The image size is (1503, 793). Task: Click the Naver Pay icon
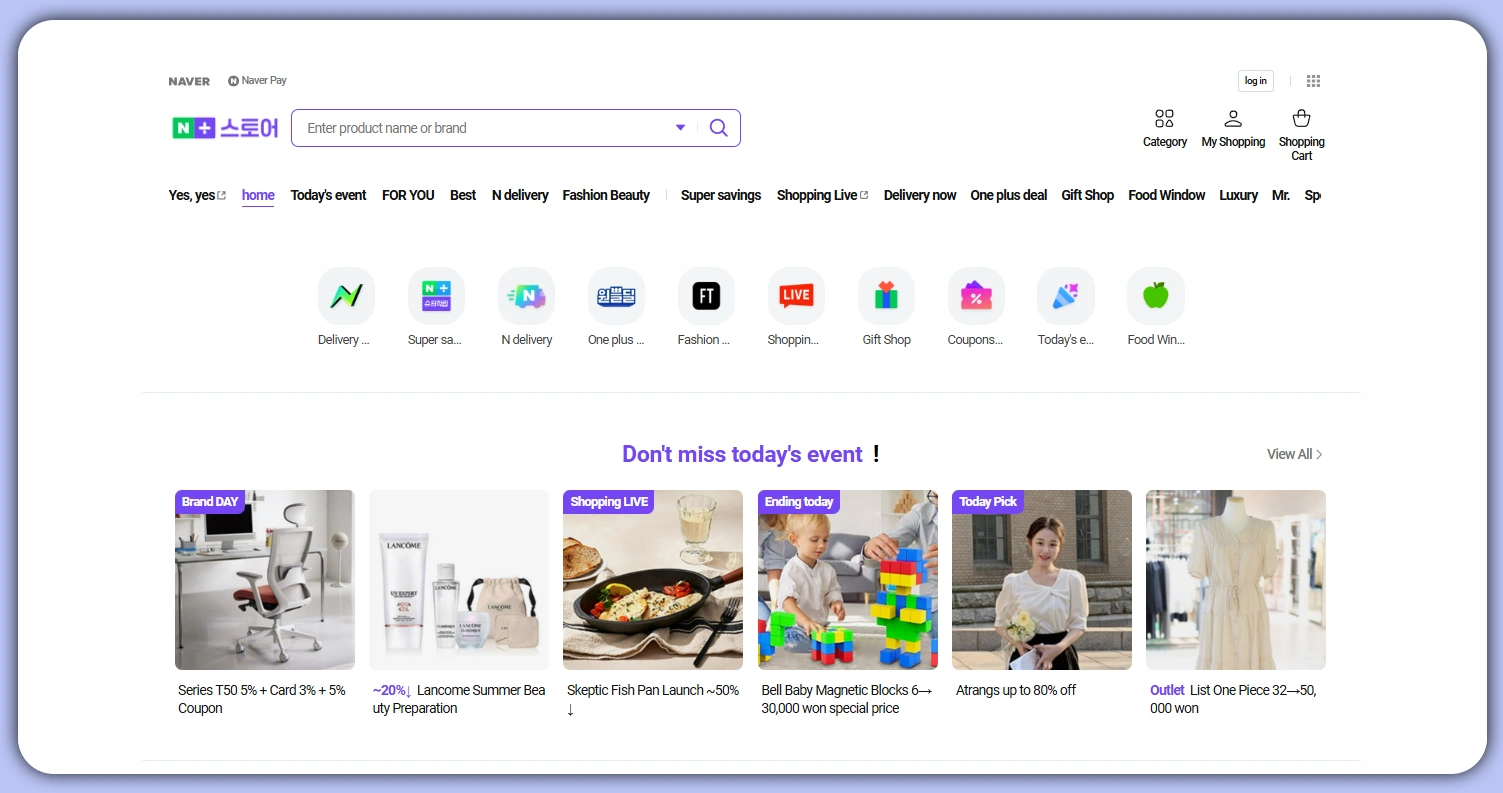point(233,80)
